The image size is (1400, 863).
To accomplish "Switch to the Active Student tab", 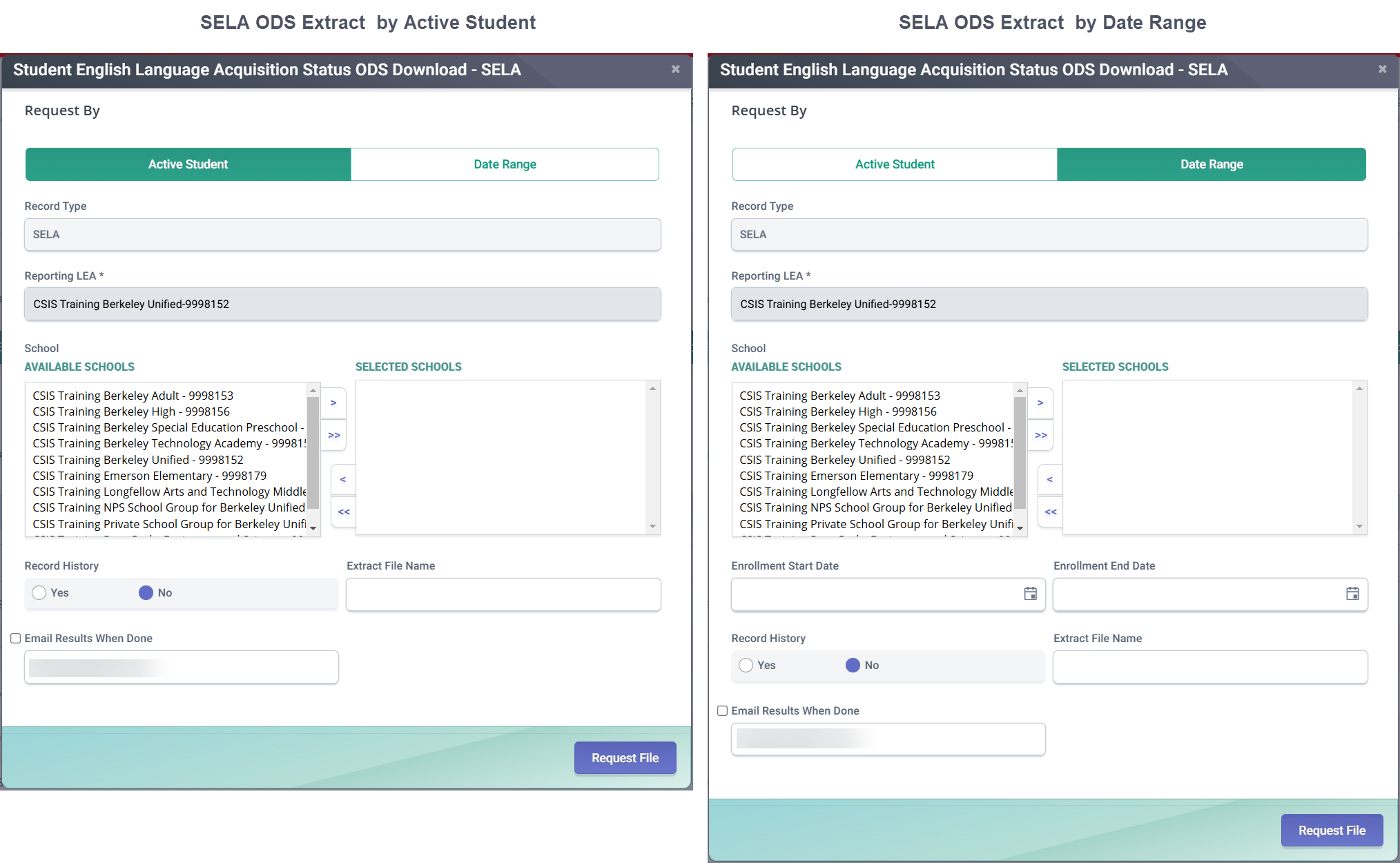I will 894,164.
